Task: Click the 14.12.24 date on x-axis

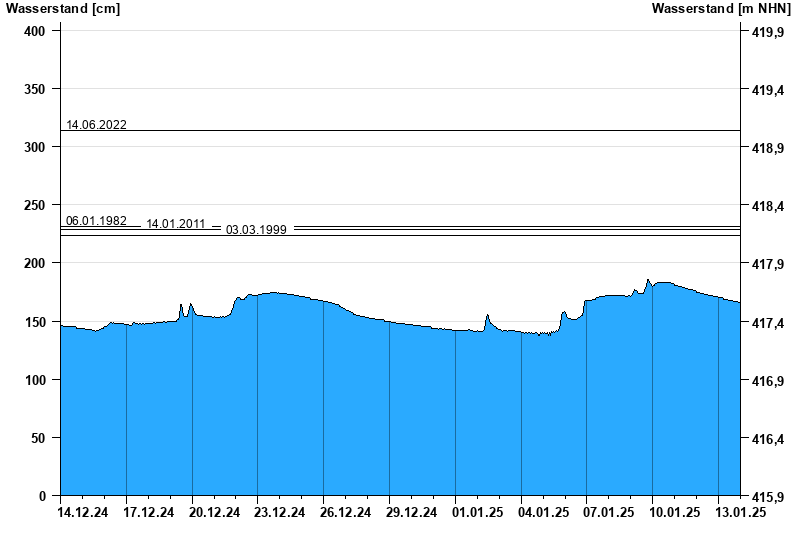Action: (x=83, y=513)
